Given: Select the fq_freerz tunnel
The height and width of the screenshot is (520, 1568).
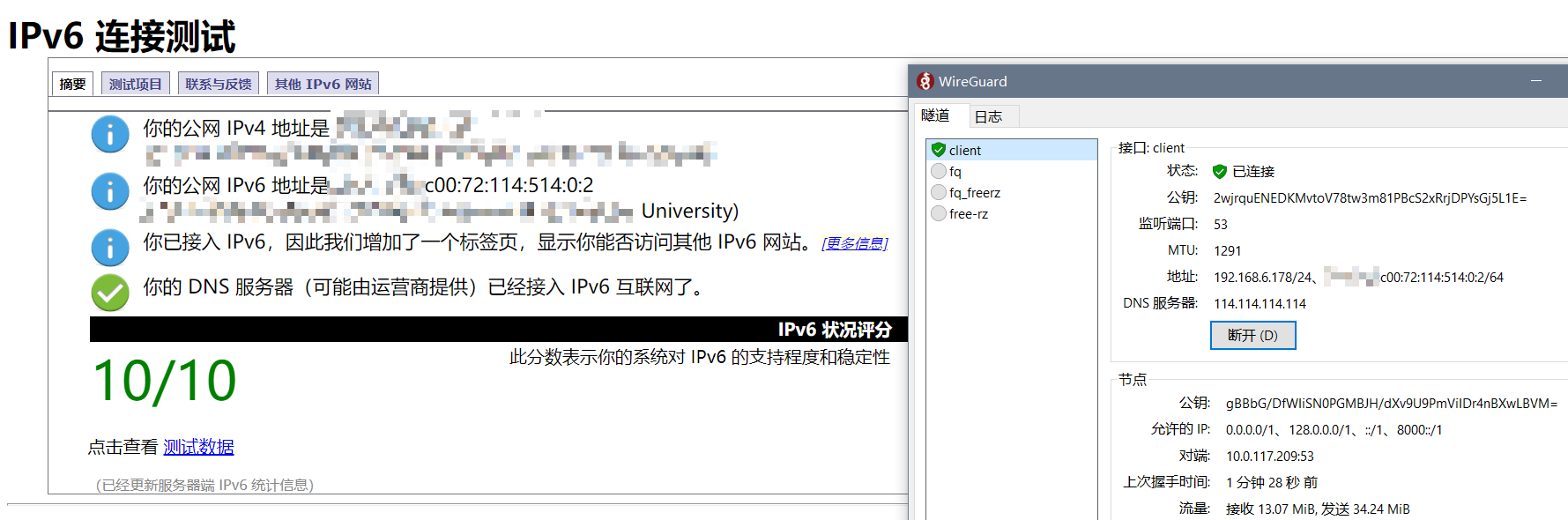Looking at the screenshot, I should tap(1012, 192).
